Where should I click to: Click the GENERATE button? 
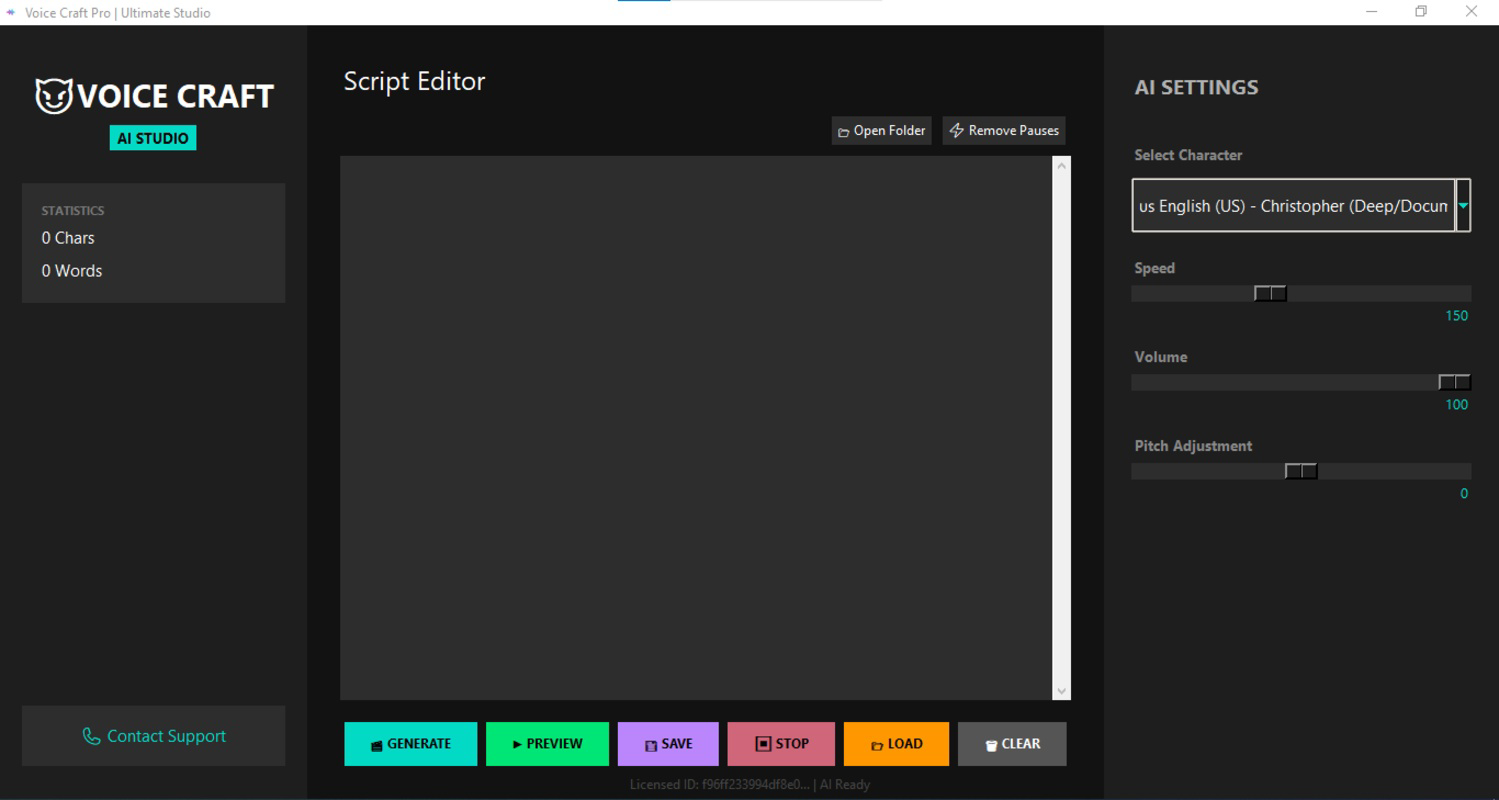410,744
